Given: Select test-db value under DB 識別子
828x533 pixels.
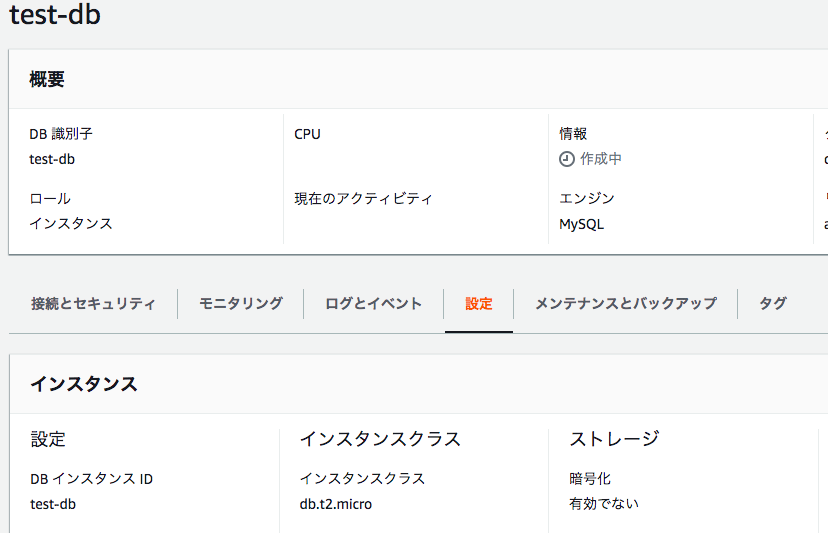Looking at the screenshot, I should click(52, 159).
